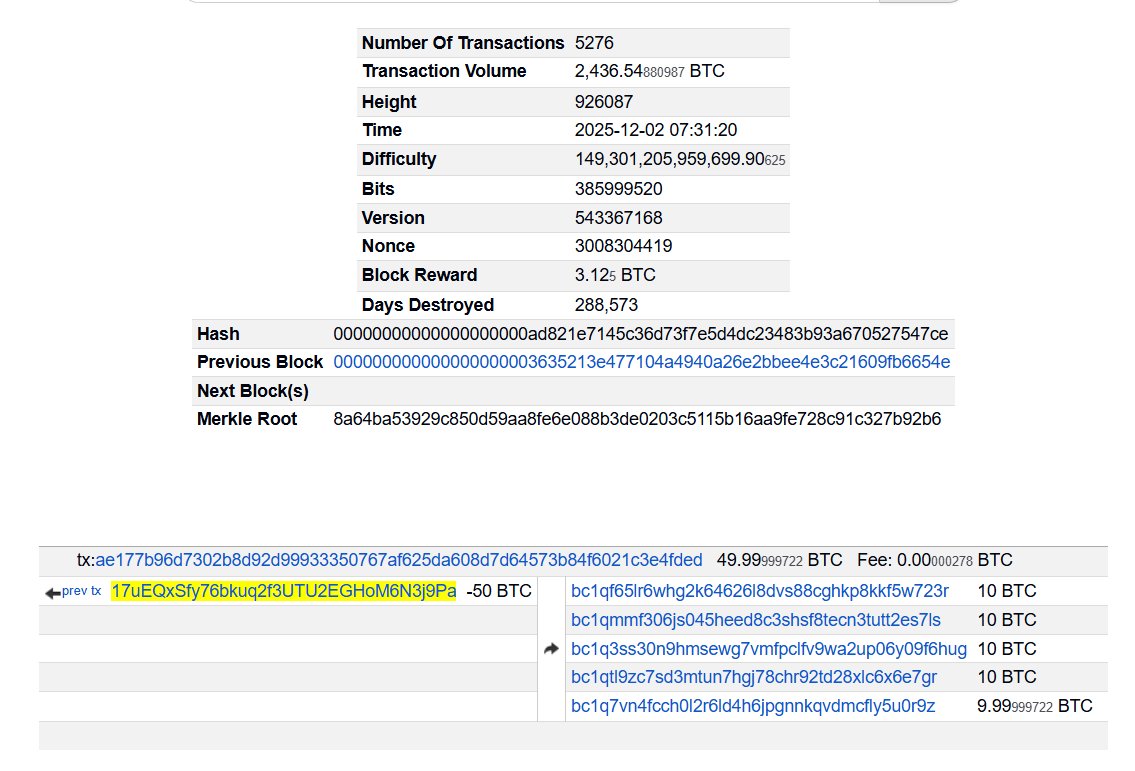Open output address starting bc1q7vn4fcch0l2r6
This screenshot has width=1135, height=771.
[752, 706]
